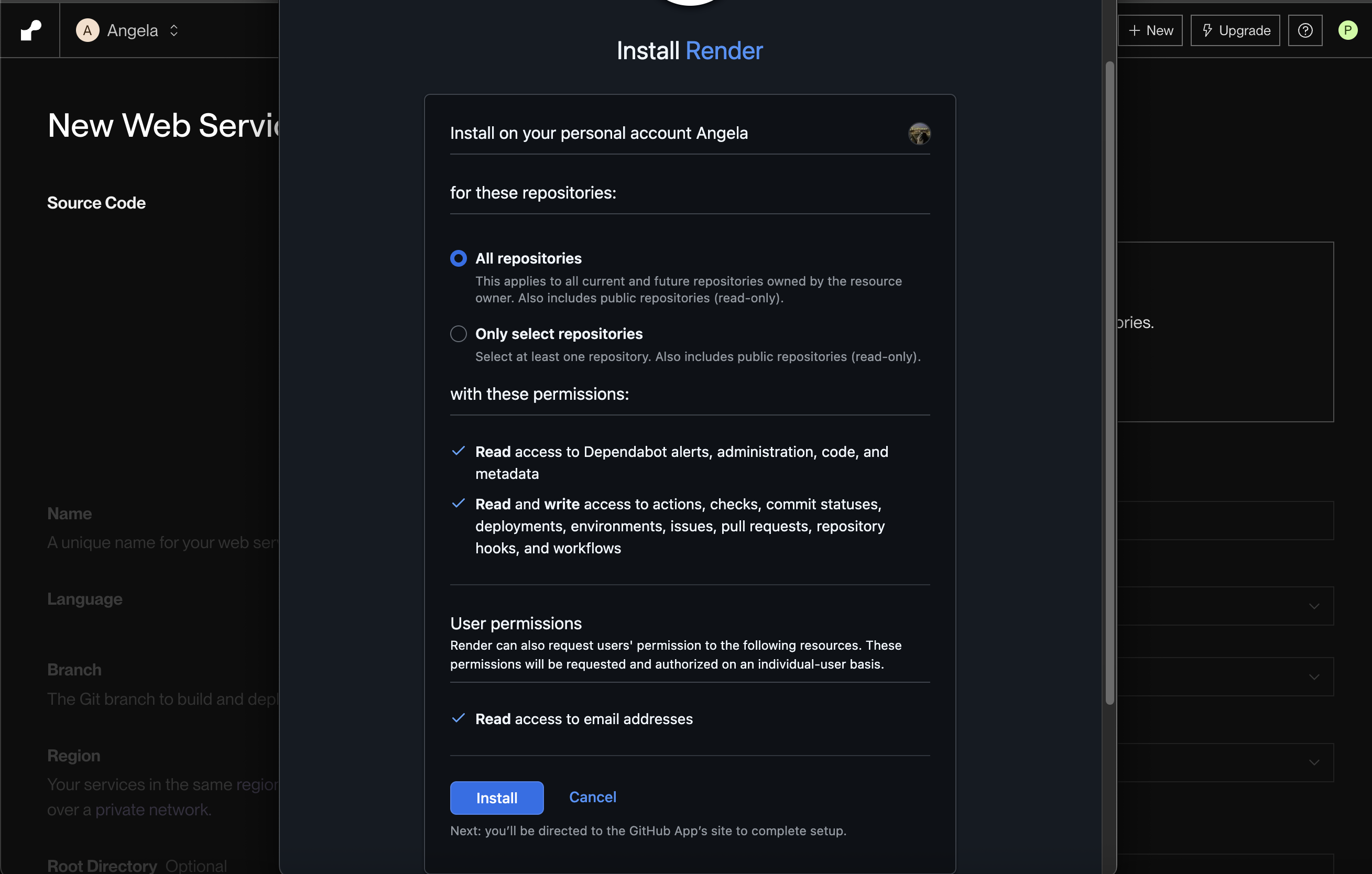The width and height of the screenshot is (1372, 874).
Task: Click the dialog vertical scrollbar
Action: 1109,382
